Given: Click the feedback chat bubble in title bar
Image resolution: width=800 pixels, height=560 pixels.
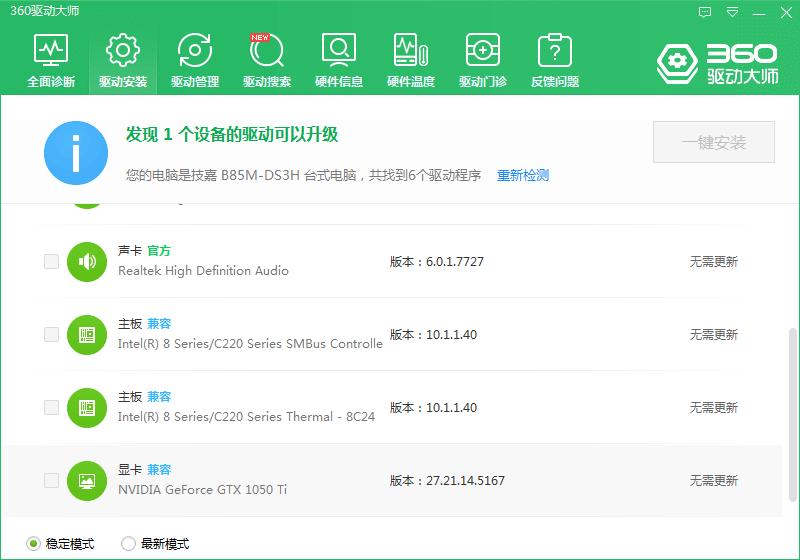Looking at the screenshot, I should (705, 12).
